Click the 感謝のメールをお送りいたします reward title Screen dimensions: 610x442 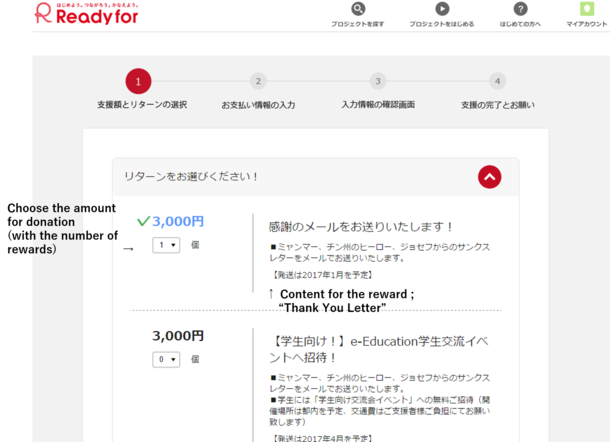(361, 227)
